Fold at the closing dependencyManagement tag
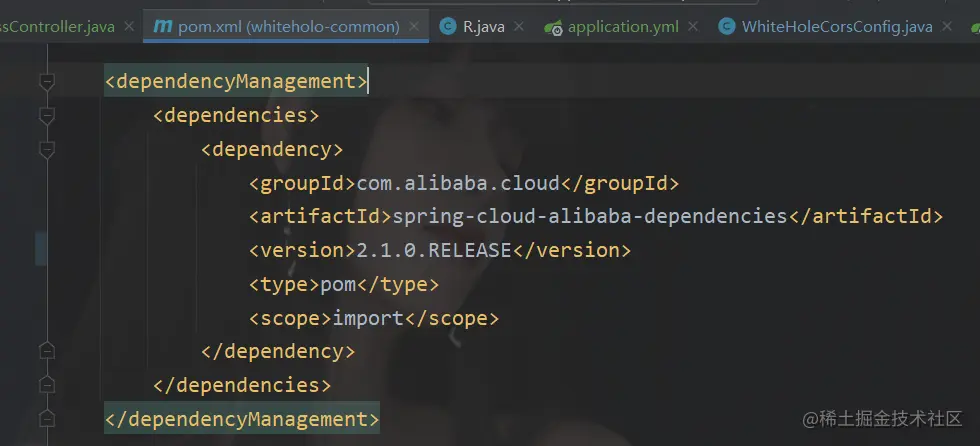This screenshot has height=446, width=980. pyautogui.click(x=47, y=419)
